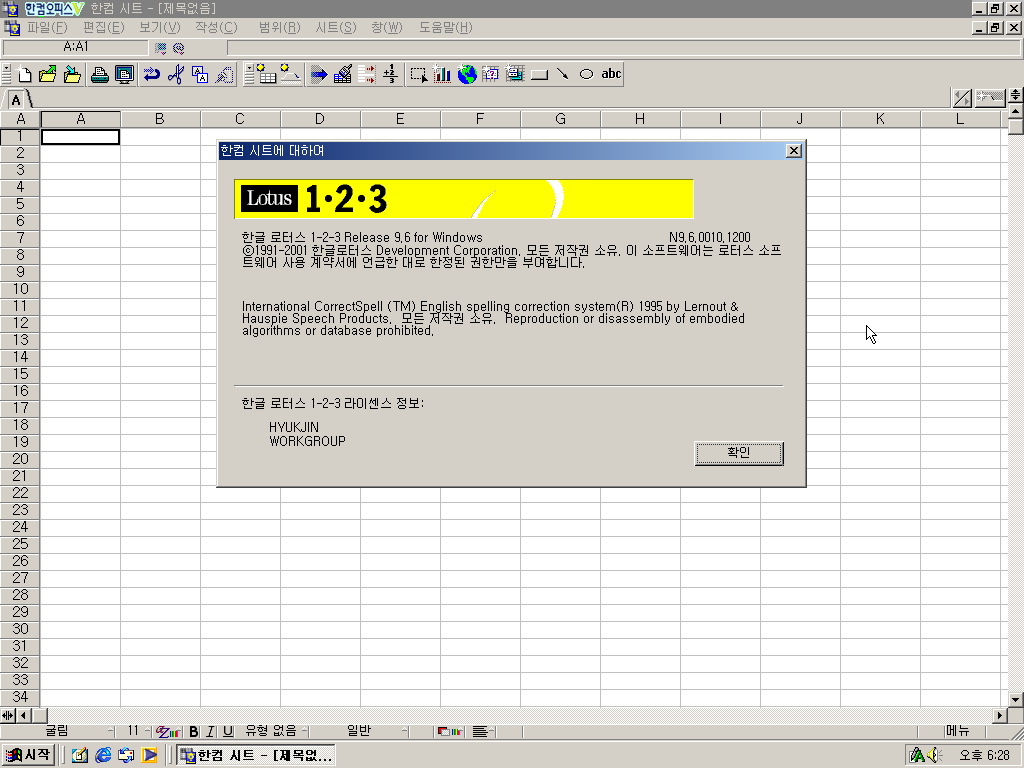Open the 파일(F) menu
Viewport: 1024px width, 768px height.
[x=47, y=27]
